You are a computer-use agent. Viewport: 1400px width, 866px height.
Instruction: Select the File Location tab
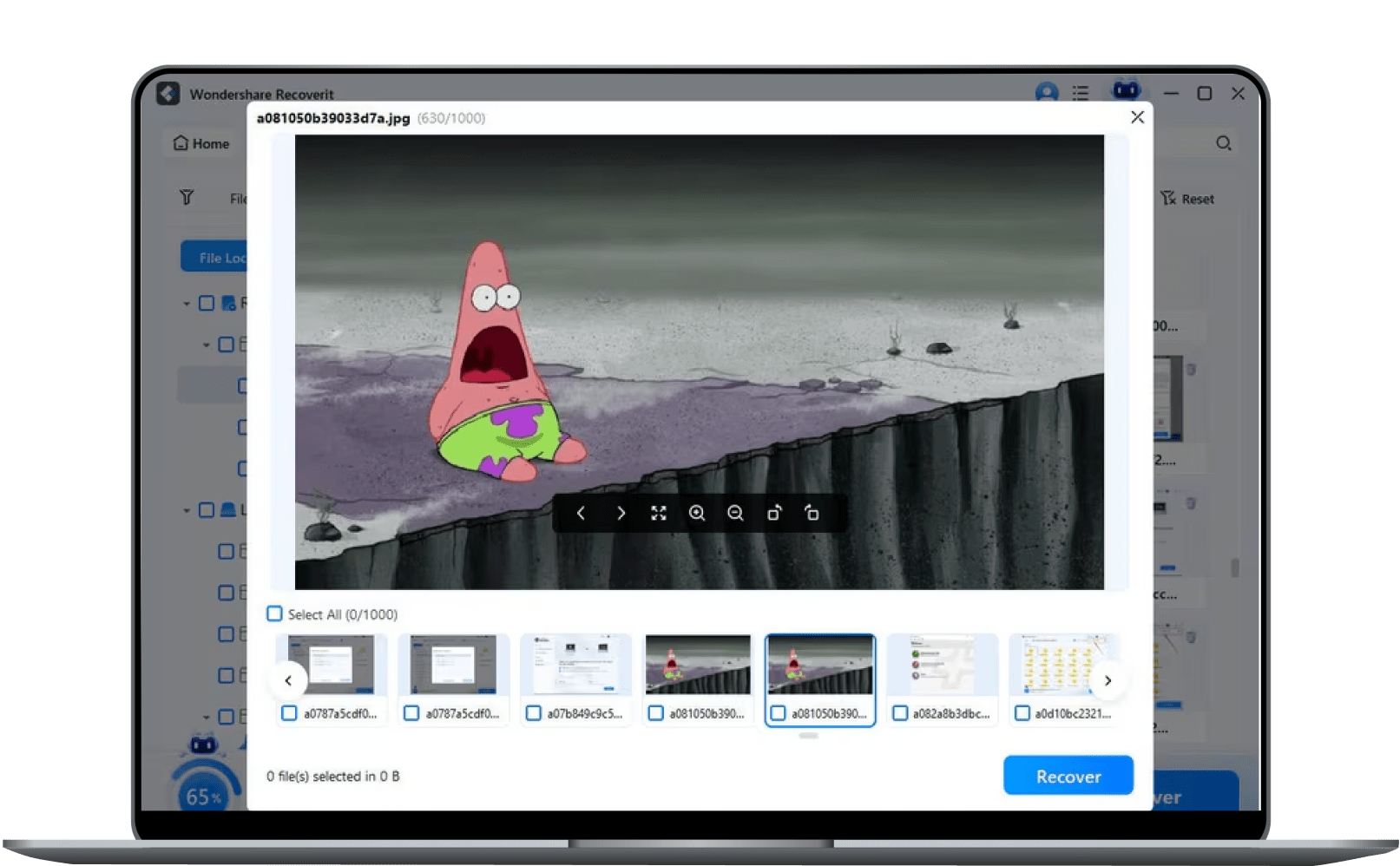(214, 257)
